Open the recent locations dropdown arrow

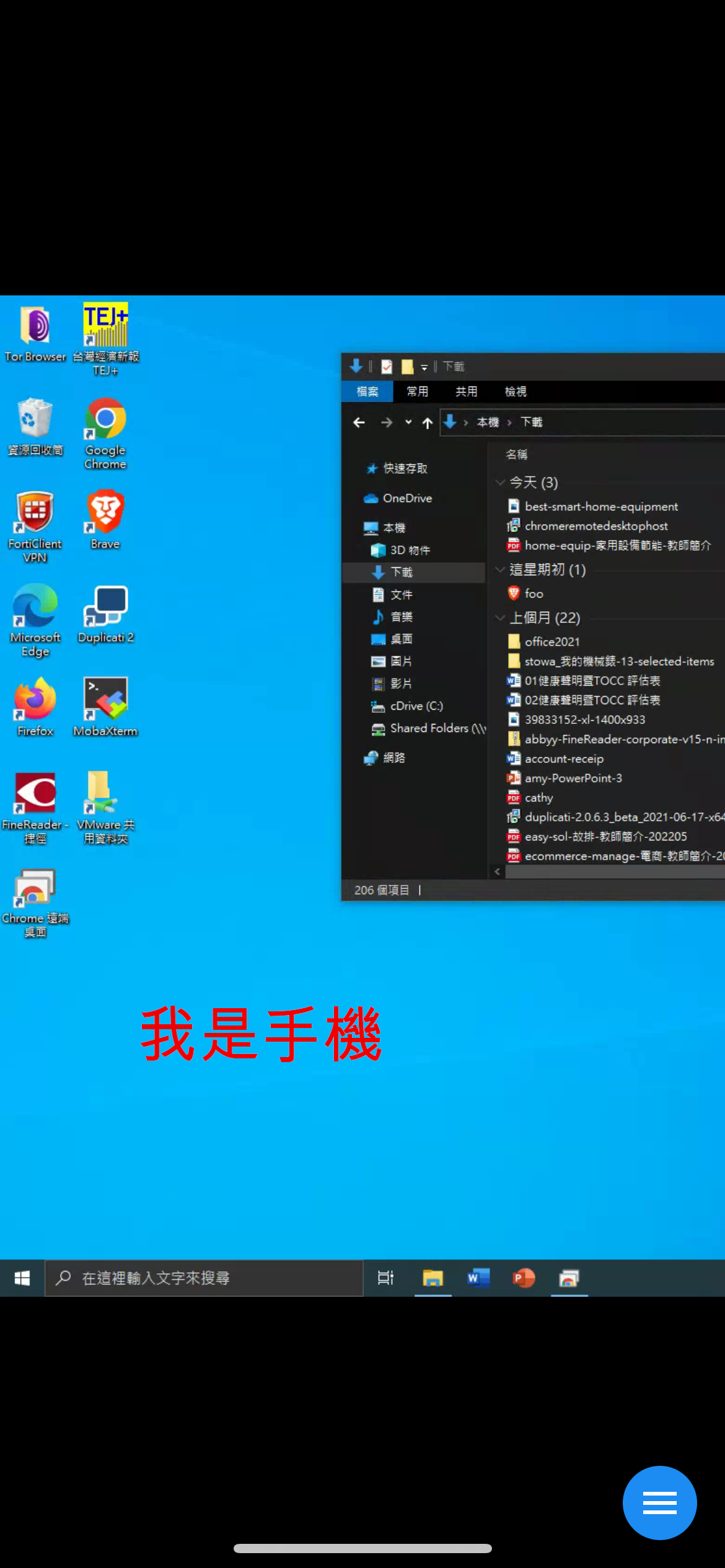tap(408, 422)
